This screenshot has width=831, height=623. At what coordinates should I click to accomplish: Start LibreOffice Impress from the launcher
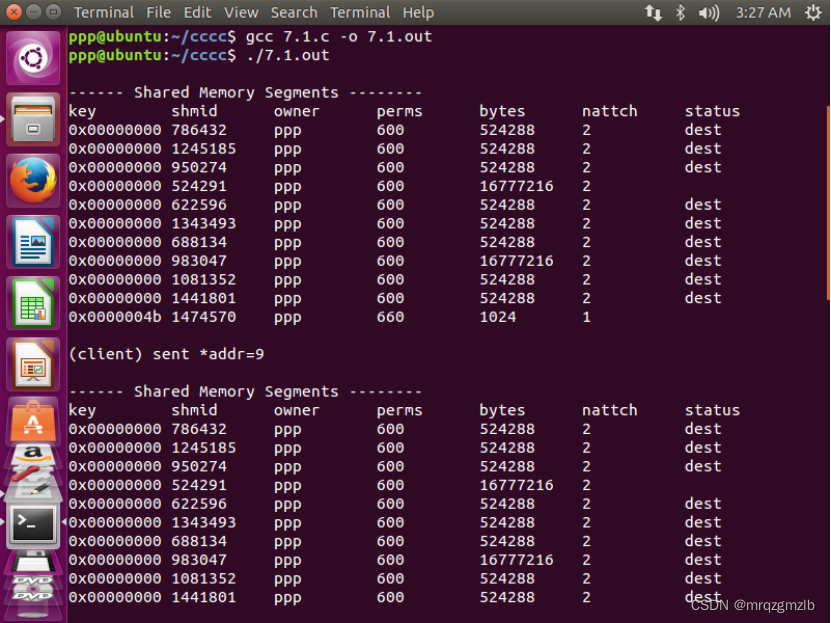pyautogui.click(x=33, y=365)
